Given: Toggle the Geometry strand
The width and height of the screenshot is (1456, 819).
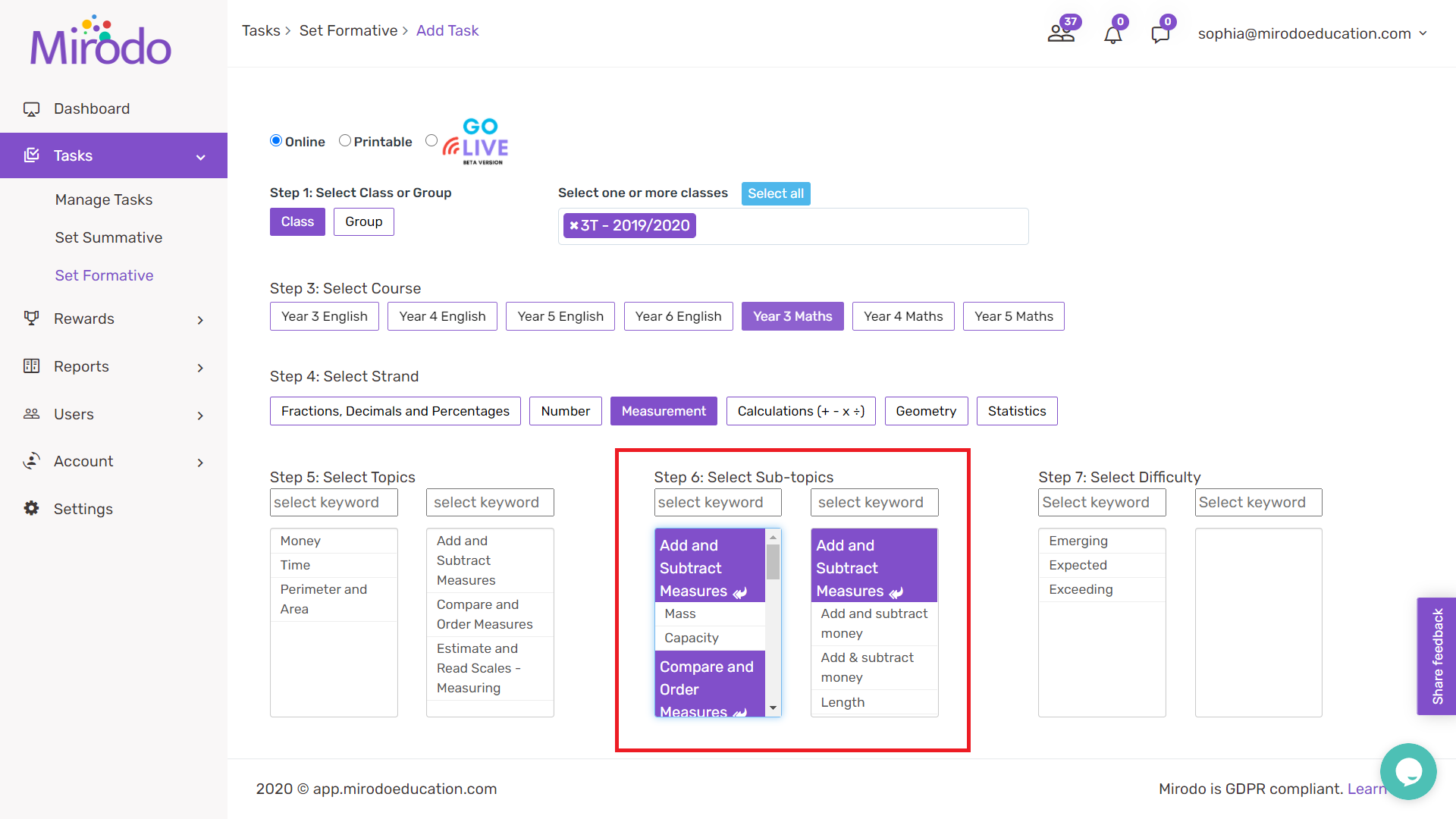Looking at the screenshot, I should coord(926,411).
